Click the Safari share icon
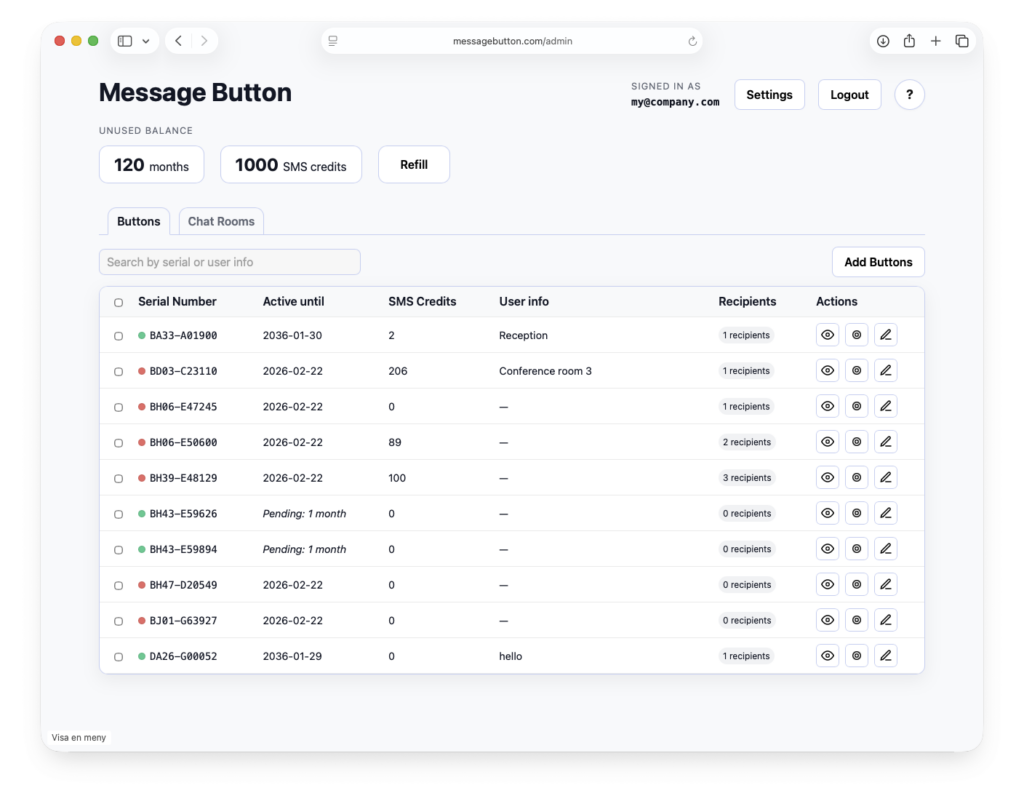 909,41
